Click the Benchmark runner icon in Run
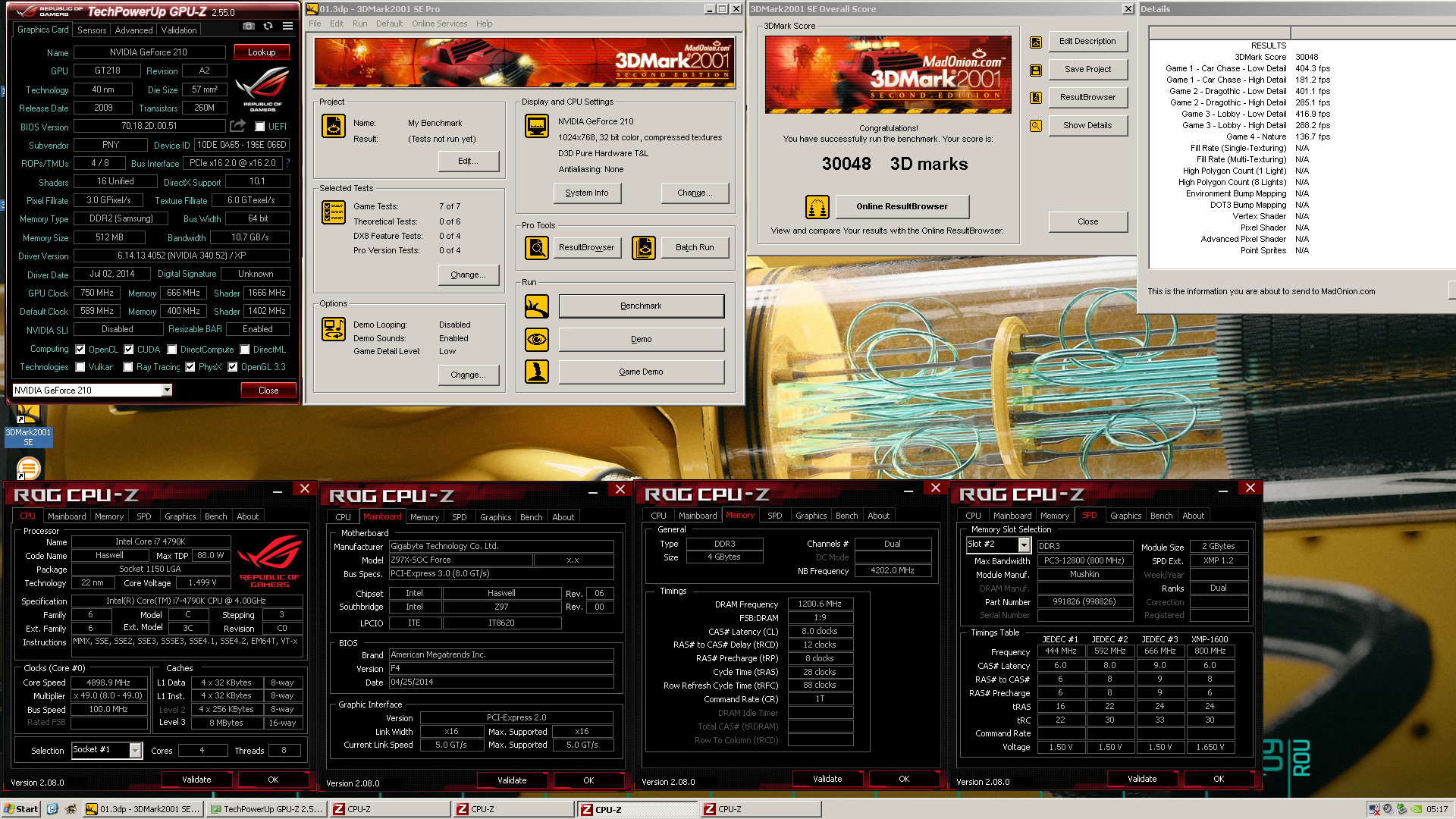The image size is (1456, 819). tap(537, 306)
